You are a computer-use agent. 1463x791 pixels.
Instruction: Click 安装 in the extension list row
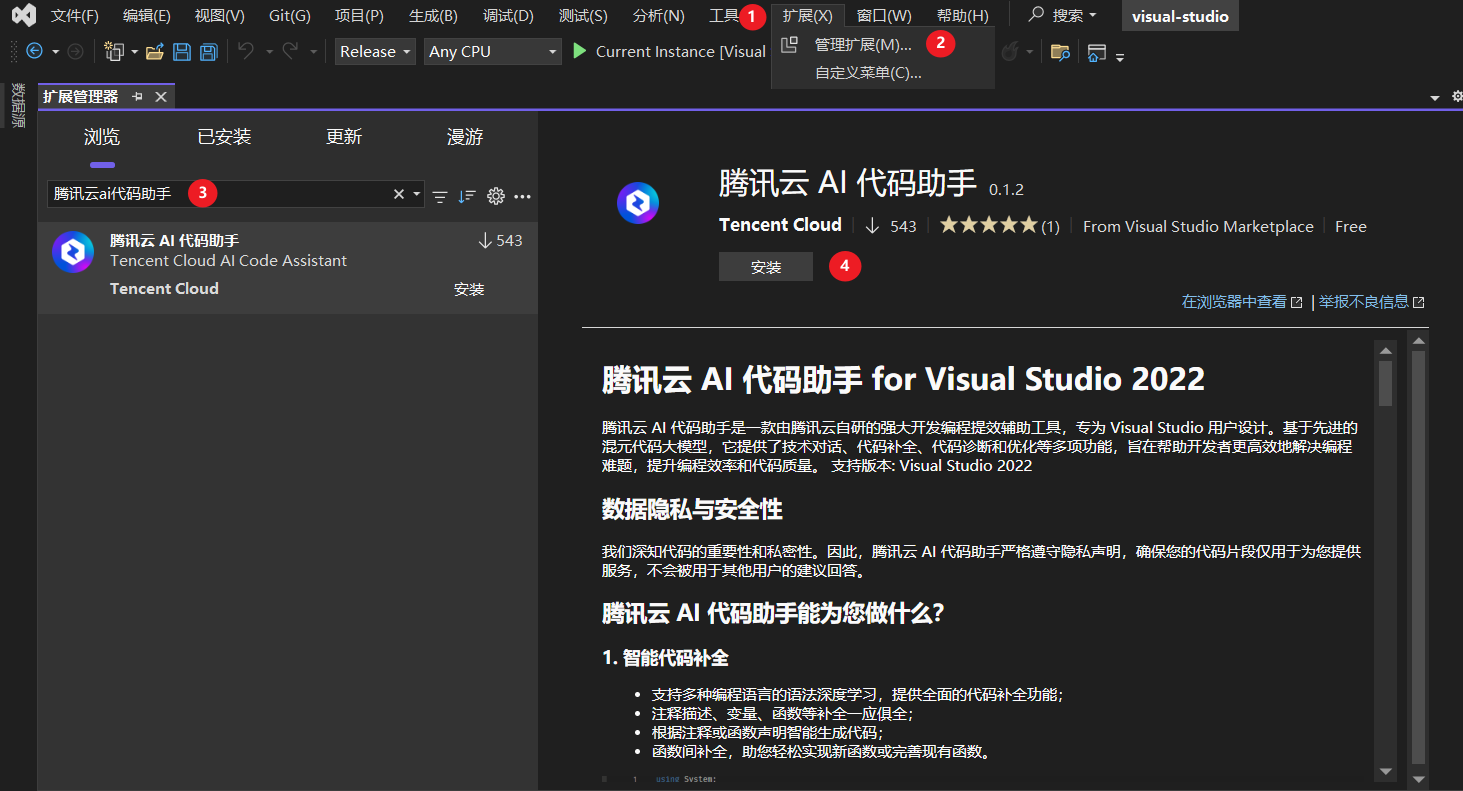[469, 289]
